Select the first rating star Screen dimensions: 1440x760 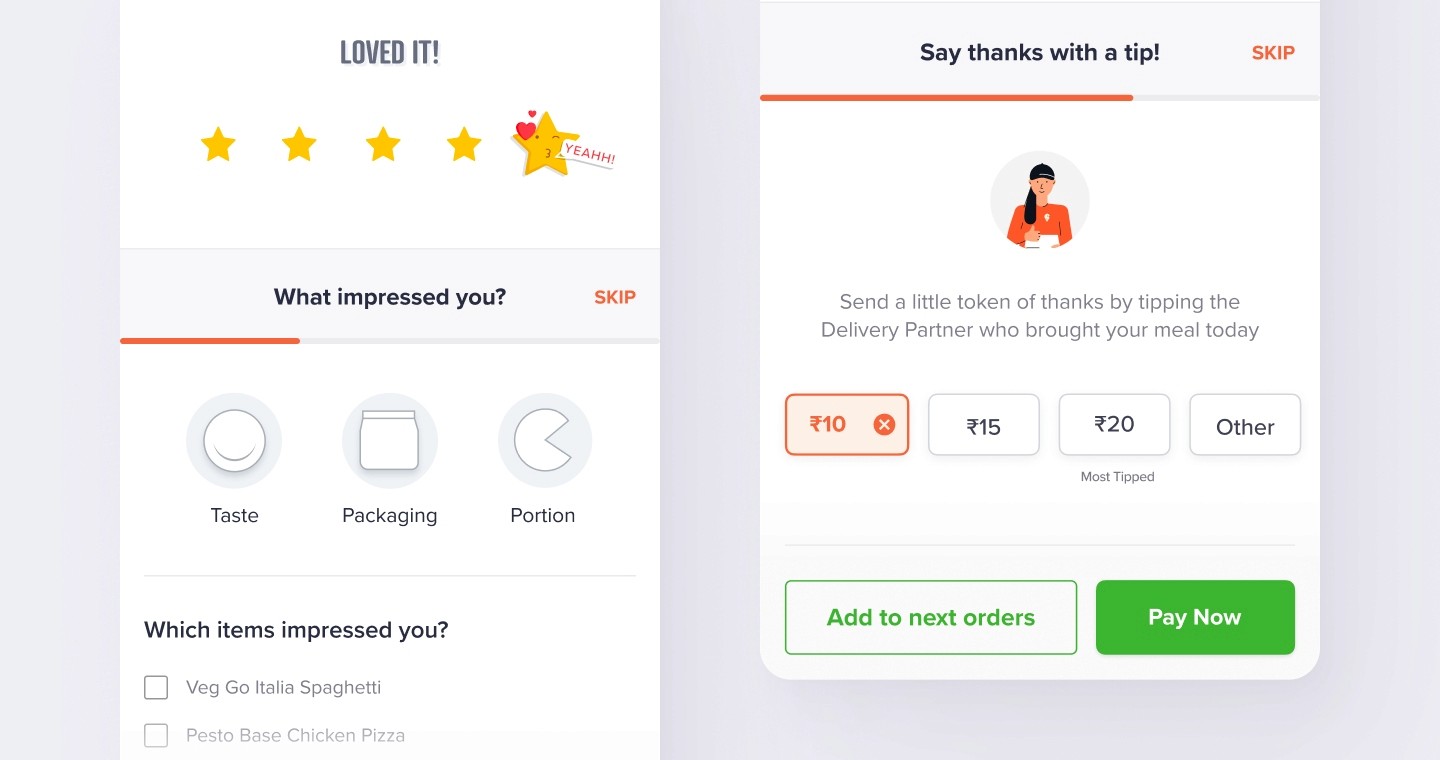click(218, 145)
